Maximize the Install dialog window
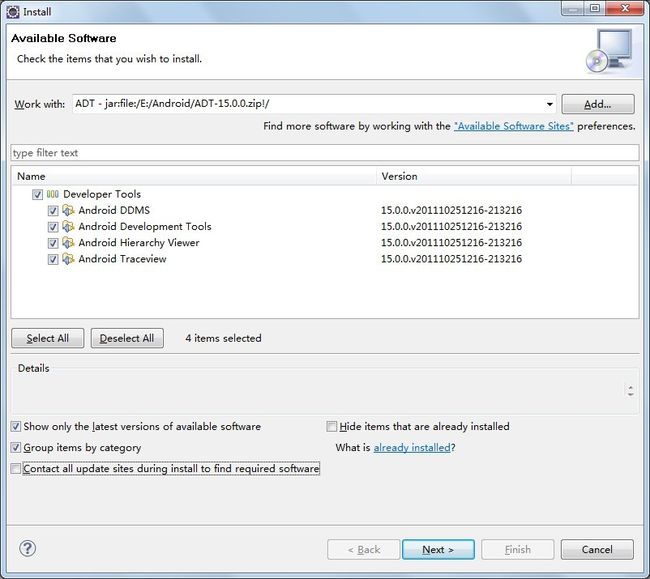The image size is (650, 579). (594, 8)
